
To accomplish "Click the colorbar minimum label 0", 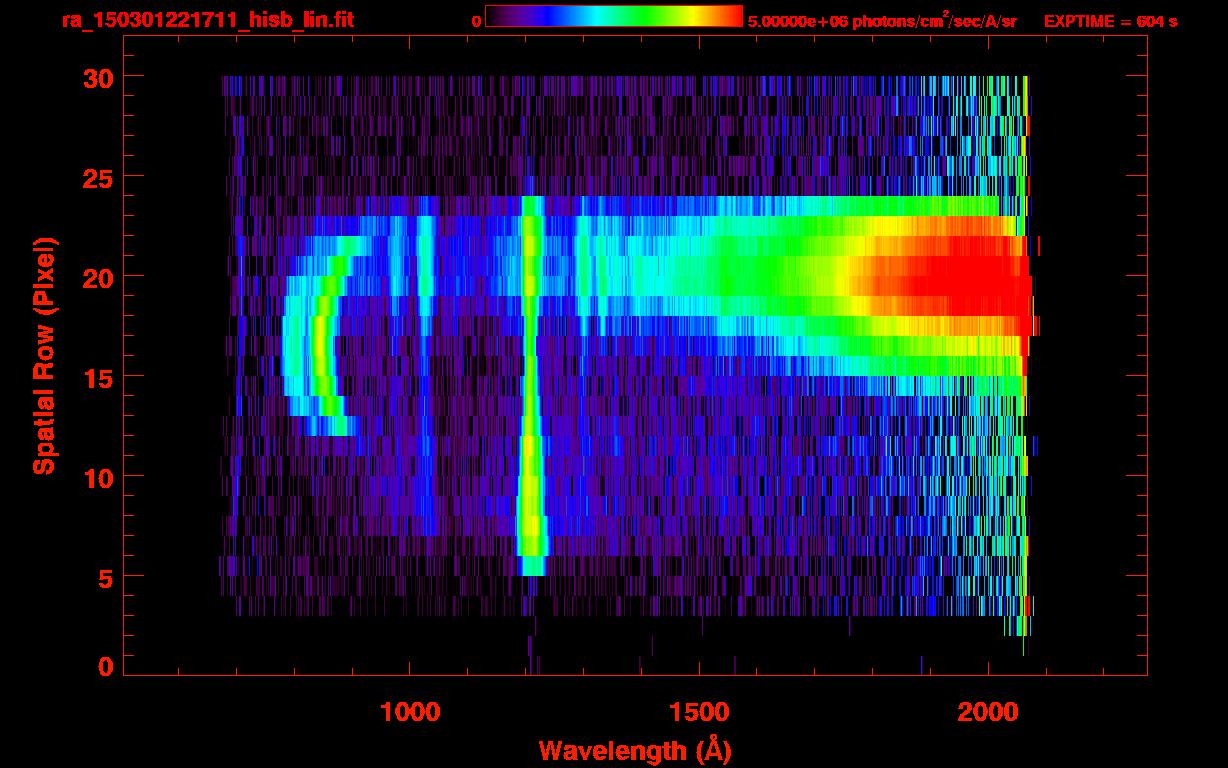I will [477, 21].
